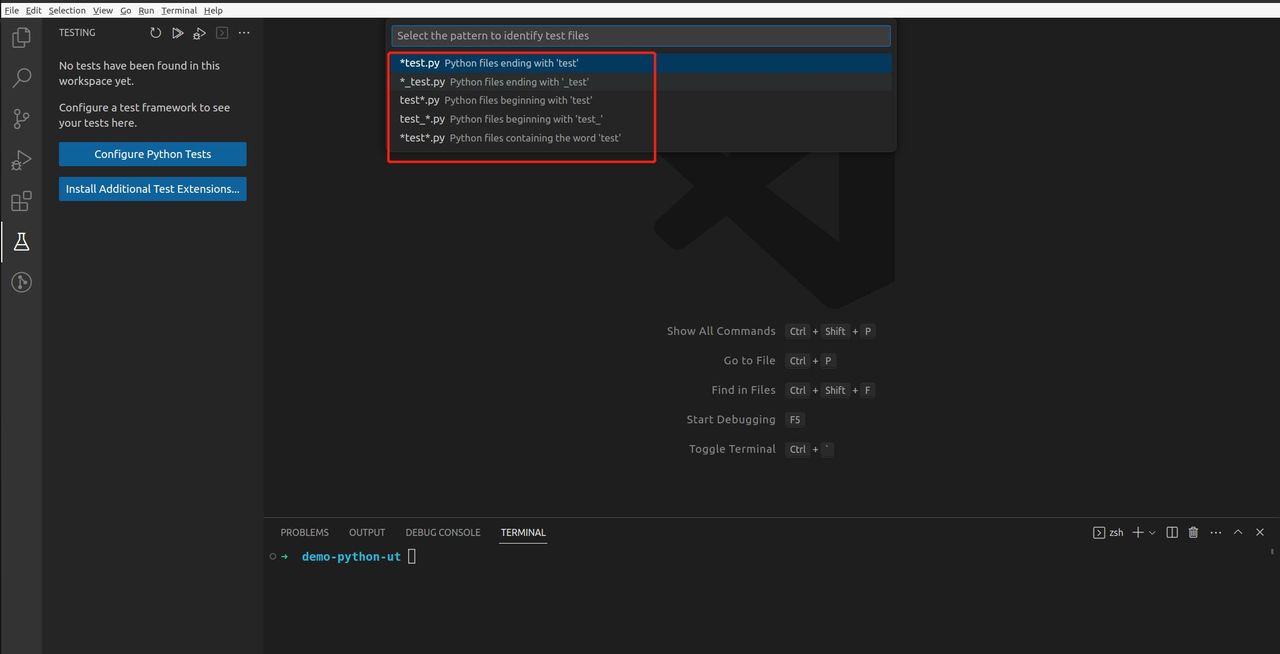Run all tests with play icon
This screenshot has width=1280, height=654.
coord(177,33)
